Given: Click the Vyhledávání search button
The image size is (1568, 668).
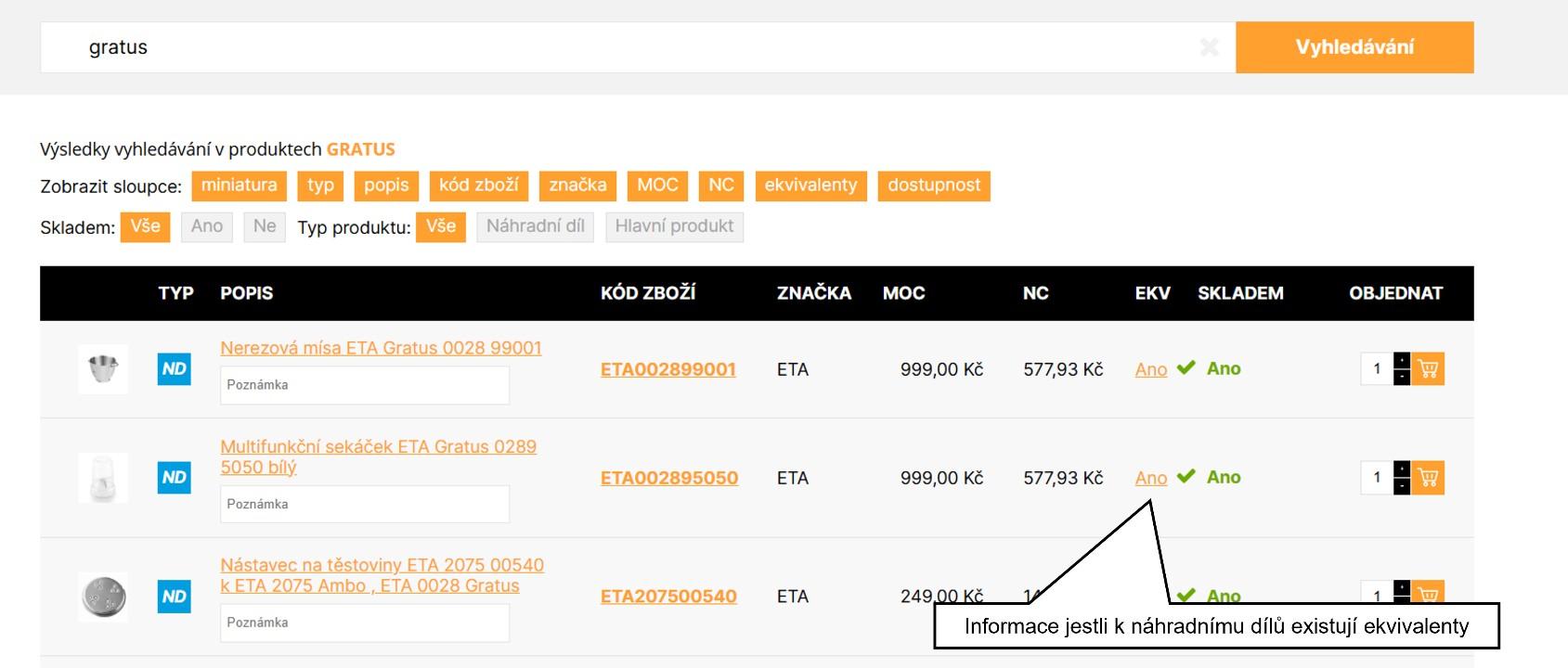Looking at the screenshot, I should (x=1354, y=47).
